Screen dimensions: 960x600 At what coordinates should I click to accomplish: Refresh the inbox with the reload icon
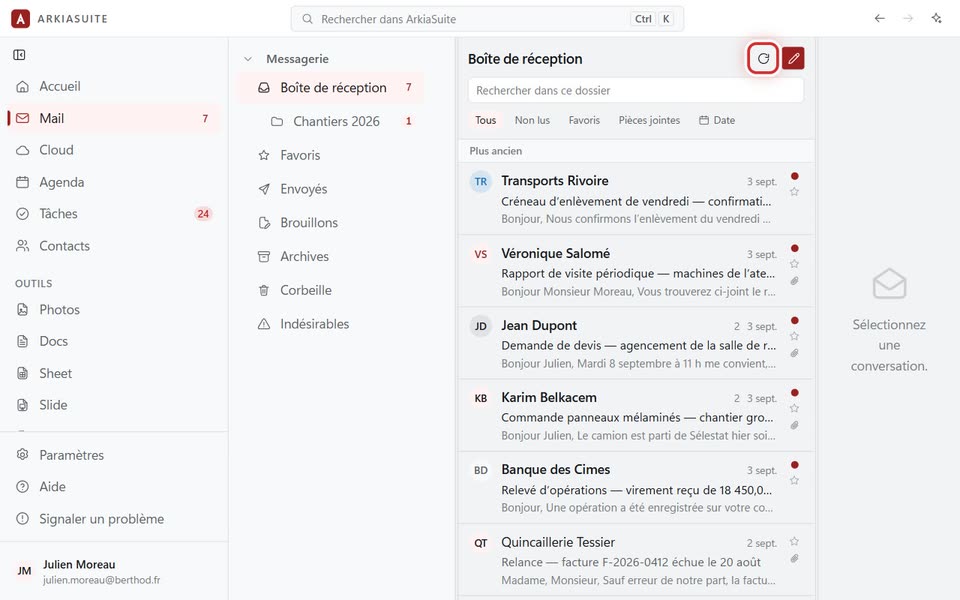click(x=763, y=59)
